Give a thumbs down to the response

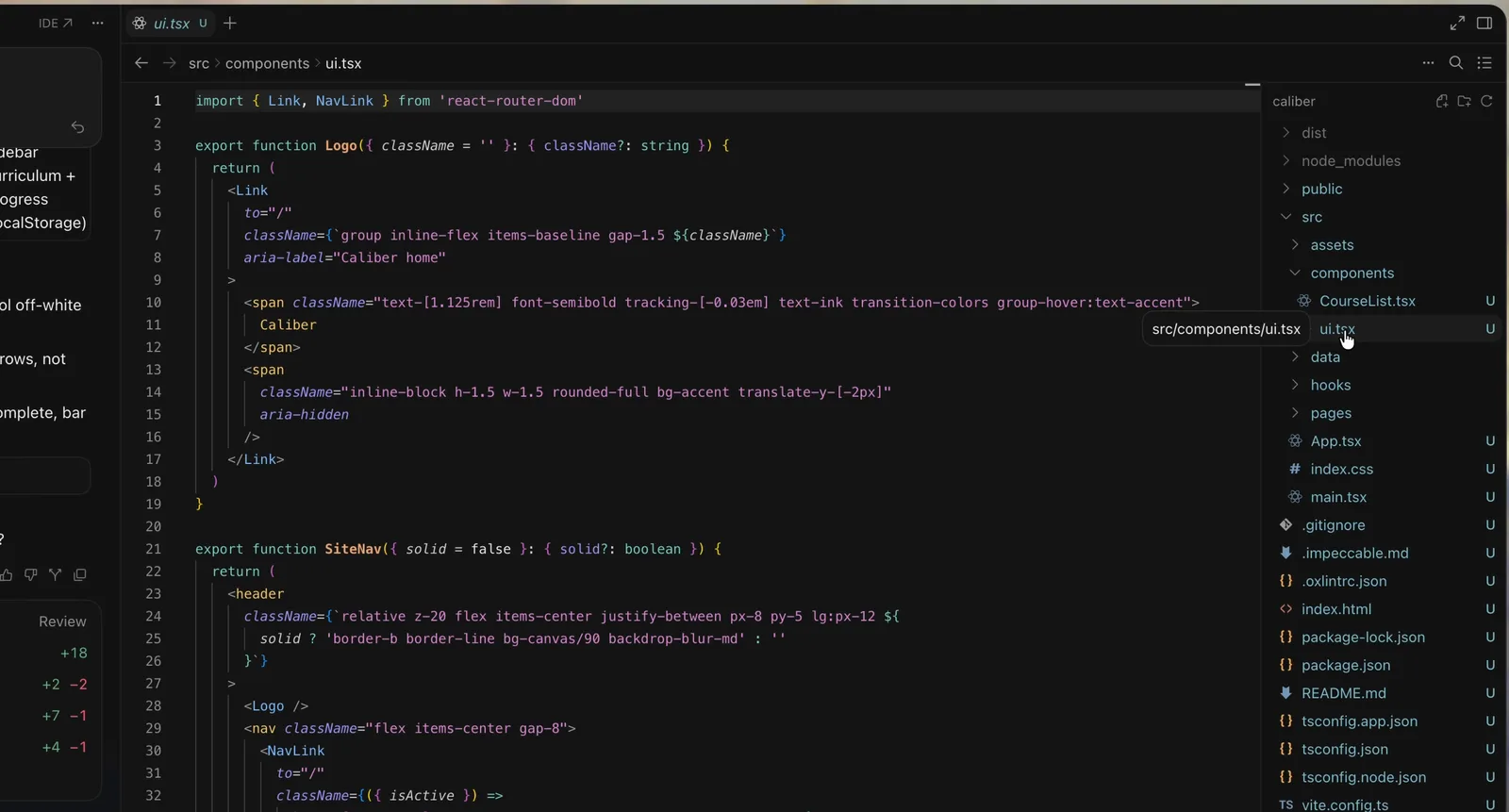click(31, 574)
